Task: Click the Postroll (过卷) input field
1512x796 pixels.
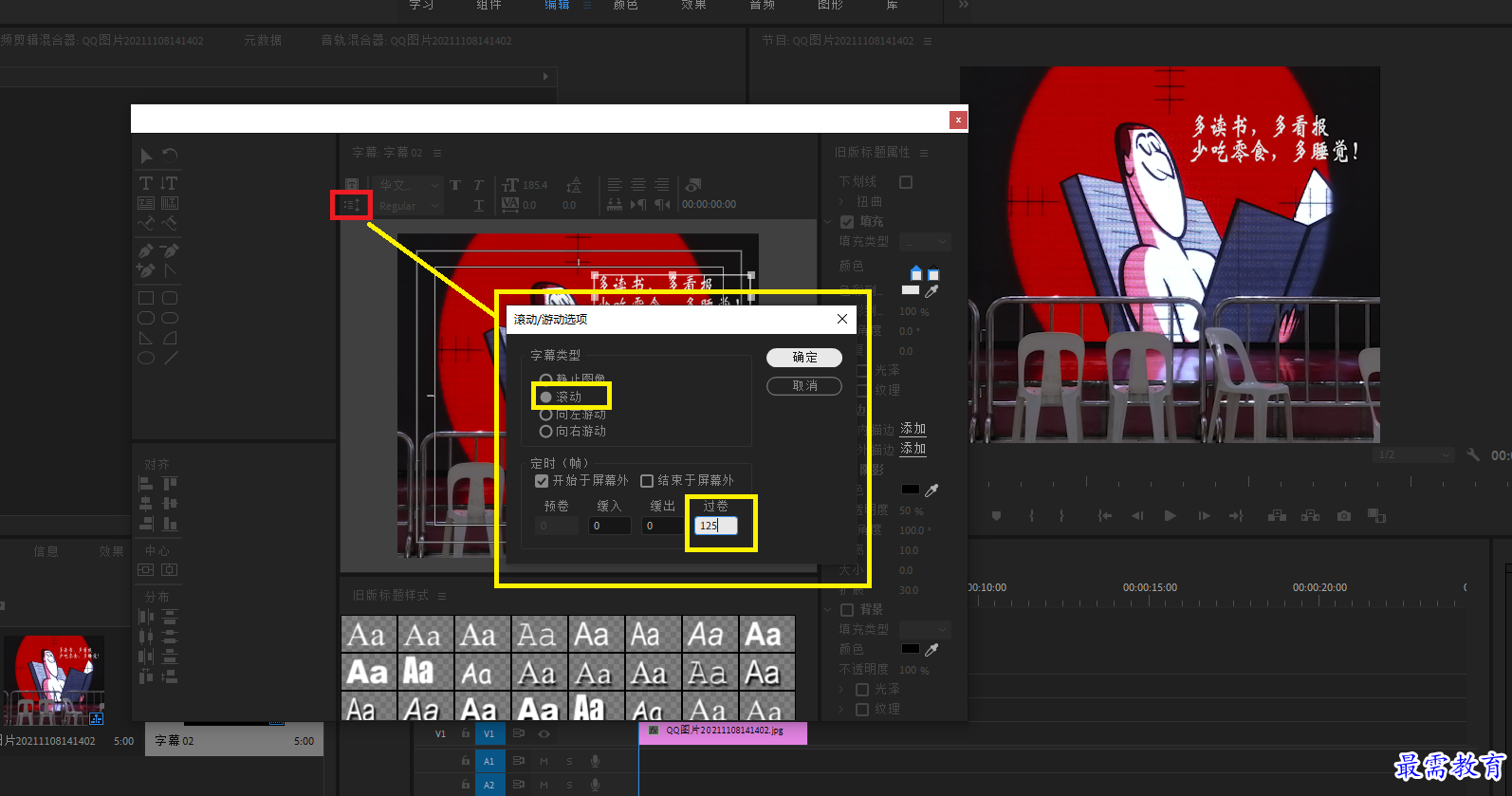Action: click(716, 526)
